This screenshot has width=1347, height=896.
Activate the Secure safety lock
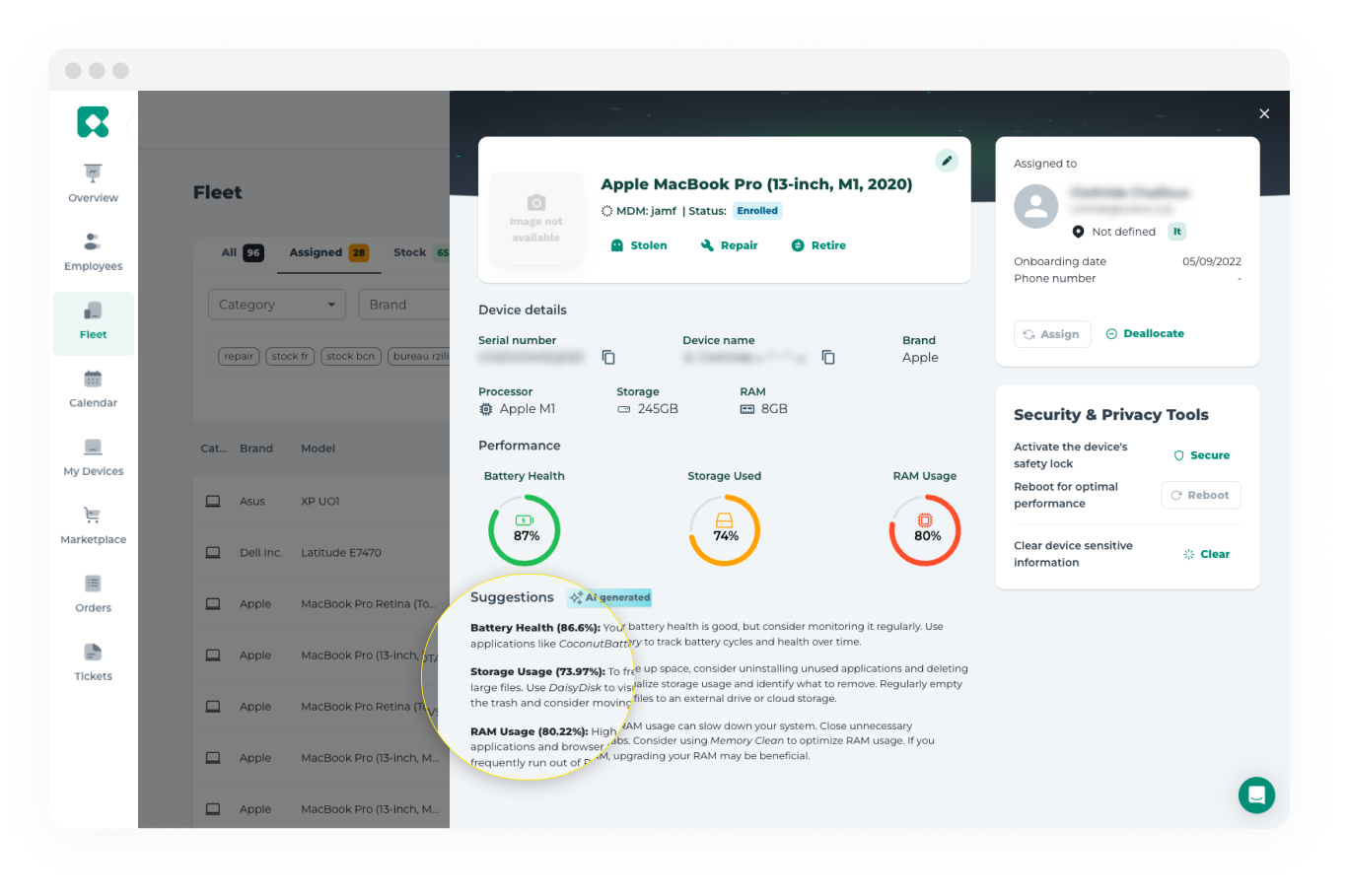(x=1201, y=455)
